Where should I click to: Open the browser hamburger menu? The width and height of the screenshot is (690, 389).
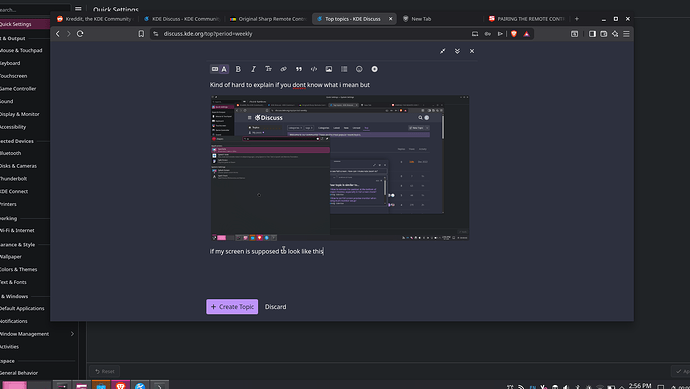tap(626, 34)
